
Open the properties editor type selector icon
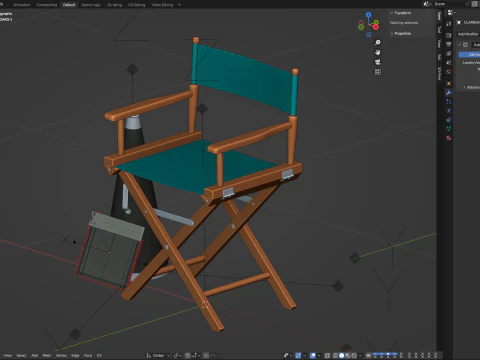click(x=451, y=13)
